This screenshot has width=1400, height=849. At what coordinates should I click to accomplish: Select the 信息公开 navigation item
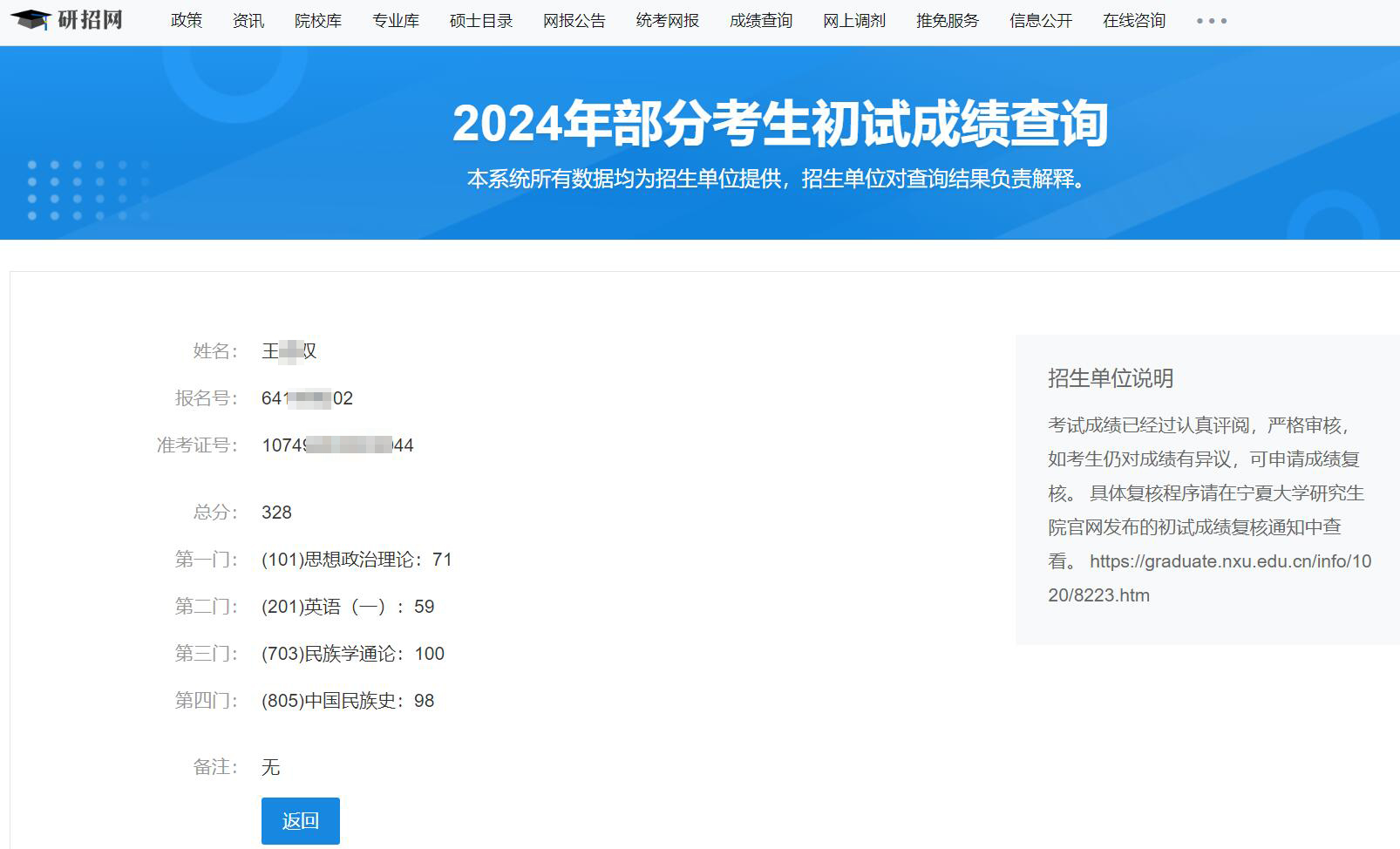click(1041, 21)
